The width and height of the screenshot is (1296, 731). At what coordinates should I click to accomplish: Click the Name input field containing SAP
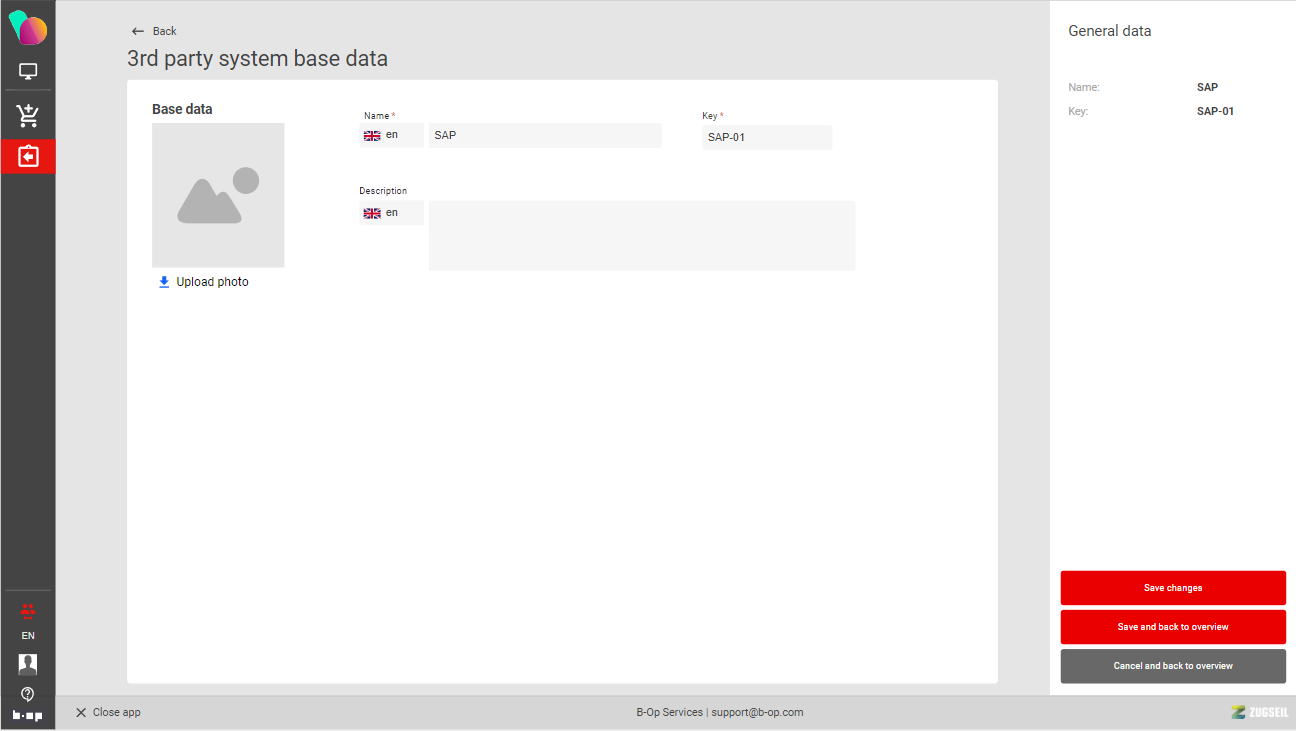(545, 135)
